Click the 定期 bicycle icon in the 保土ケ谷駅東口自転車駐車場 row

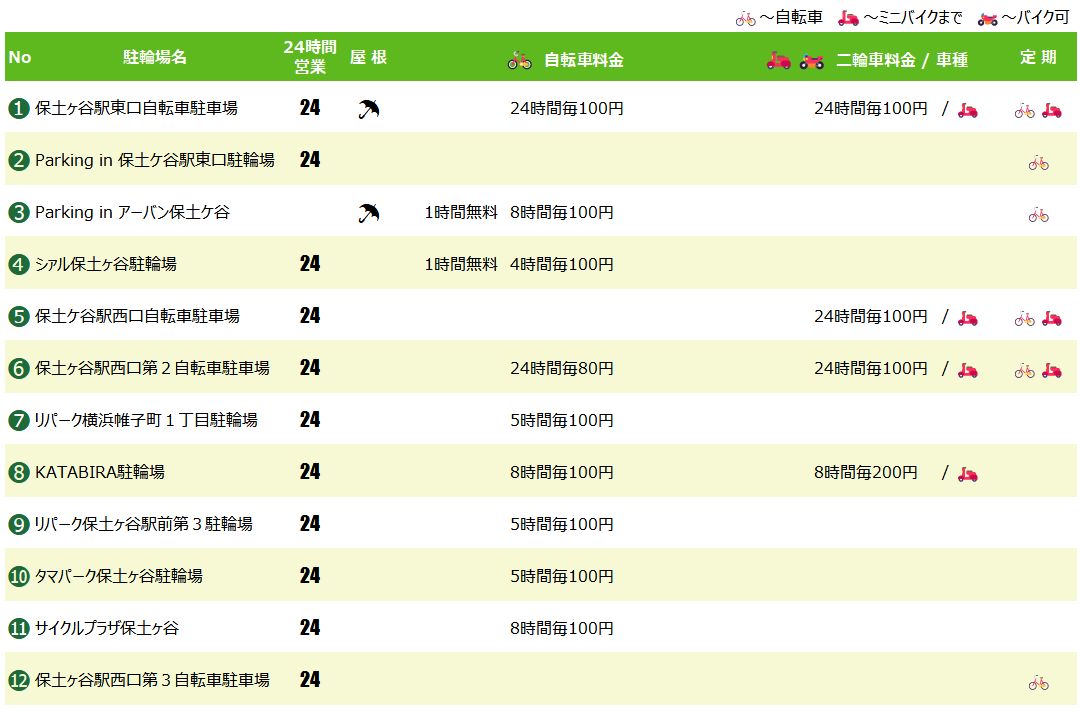coord(1024,110)
